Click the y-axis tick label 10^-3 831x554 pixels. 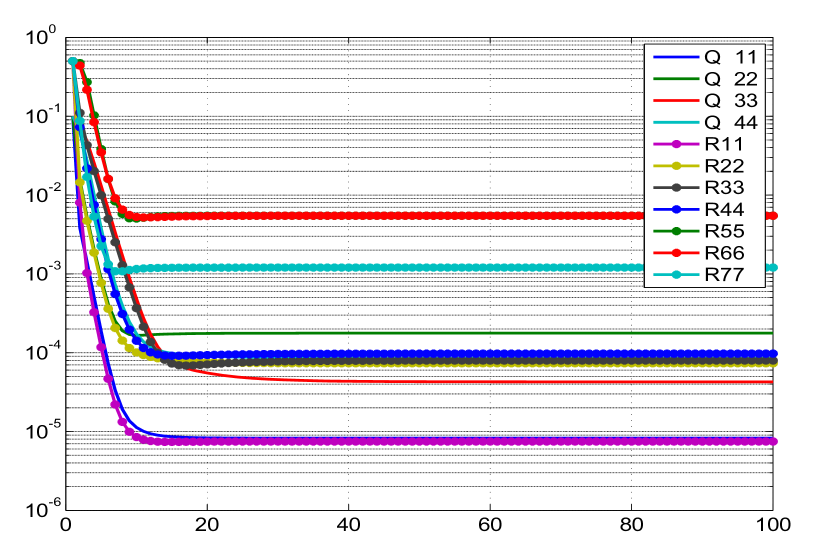point(38,273)
